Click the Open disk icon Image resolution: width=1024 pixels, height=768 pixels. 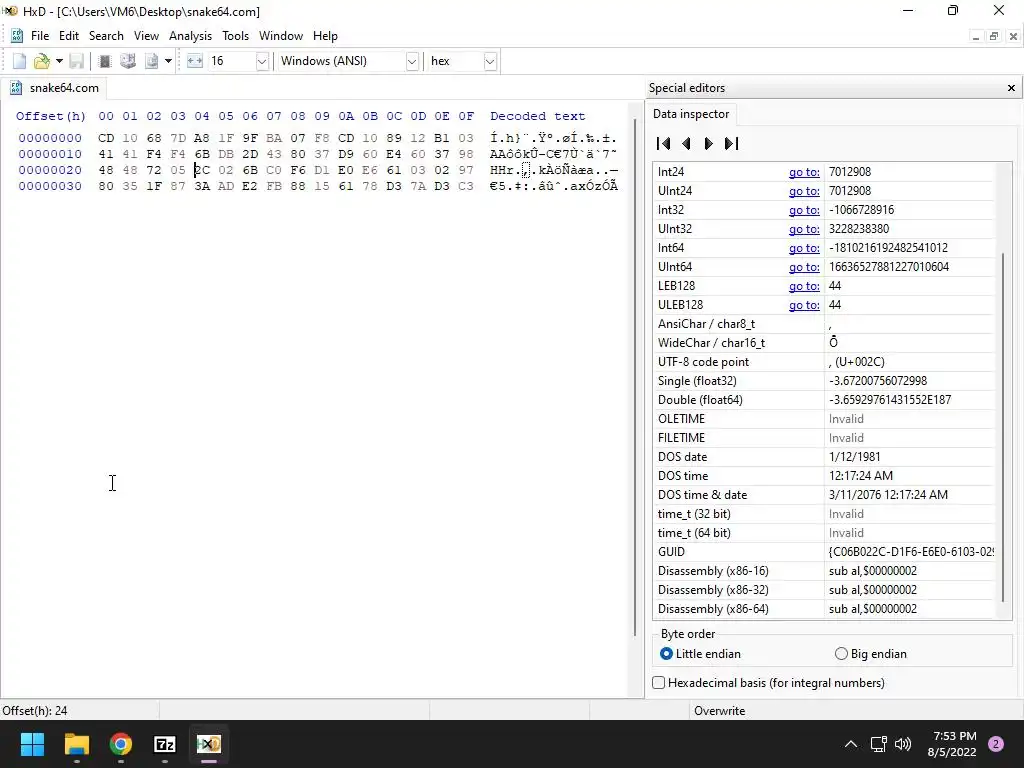(128, 61)
